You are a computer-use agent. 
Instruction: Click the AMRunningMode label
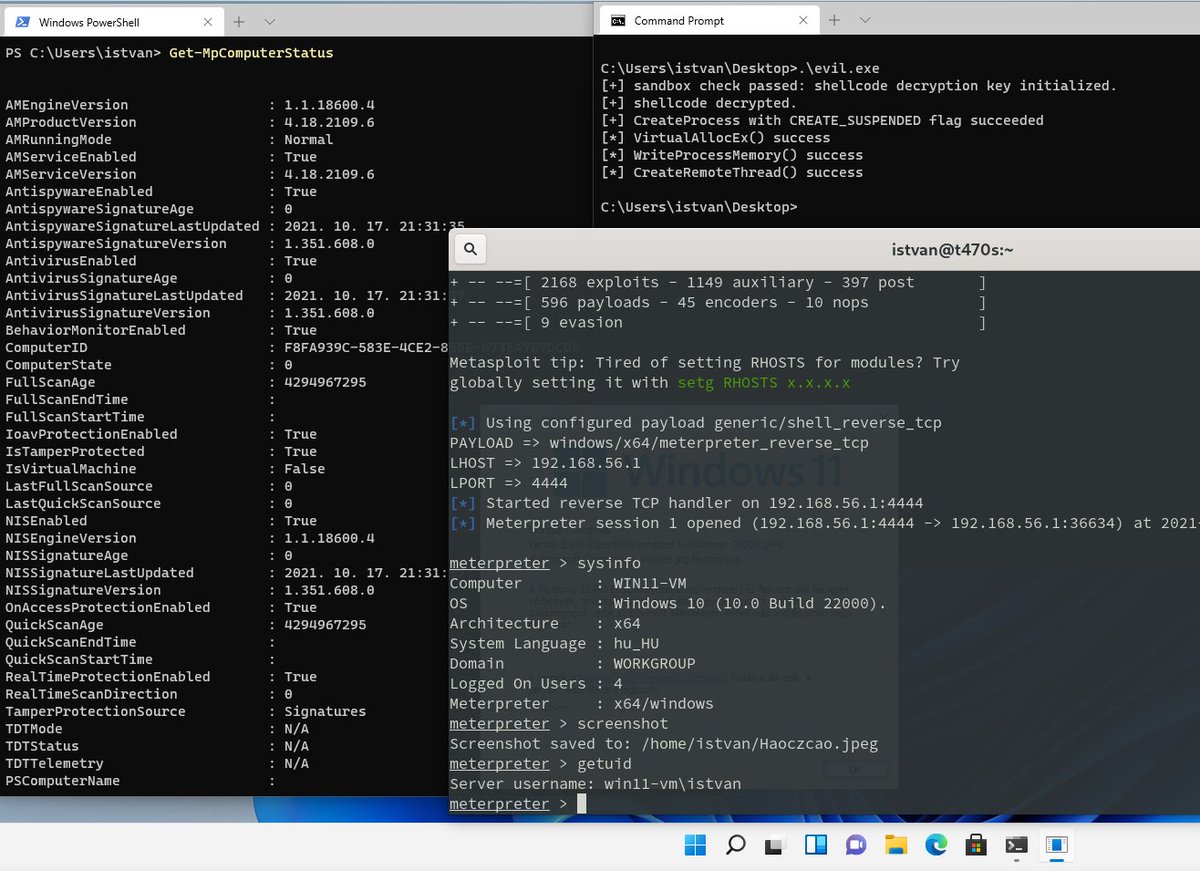click(x=58, y=140)
